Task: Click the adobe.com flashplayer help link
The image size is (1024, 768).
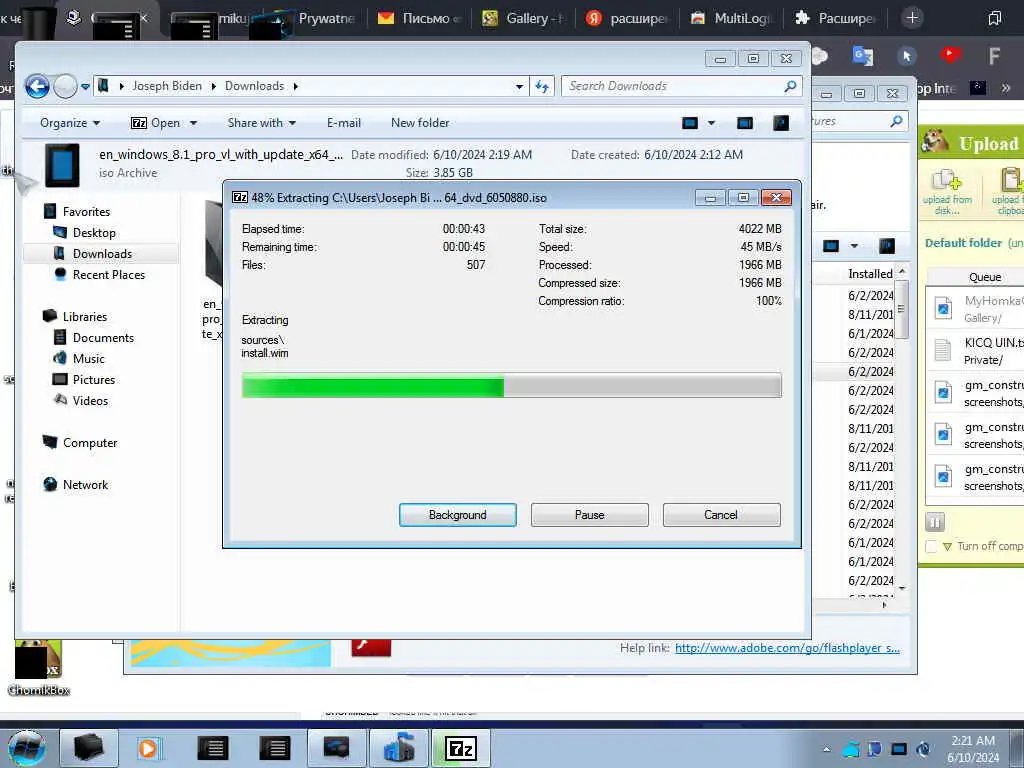Action: pos(787,648)
